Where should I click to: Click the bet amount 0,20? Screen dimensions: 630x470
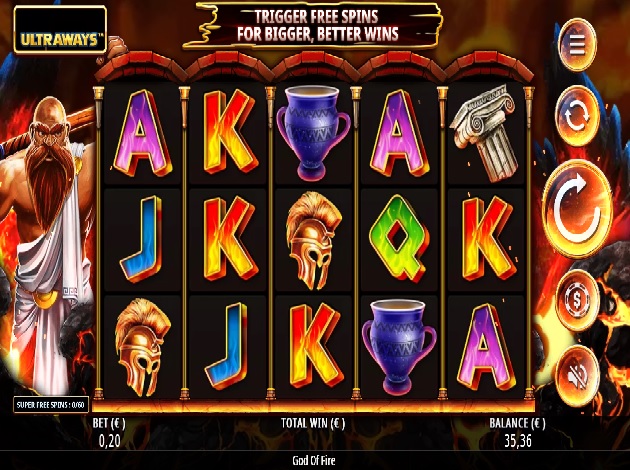[109, 441]
